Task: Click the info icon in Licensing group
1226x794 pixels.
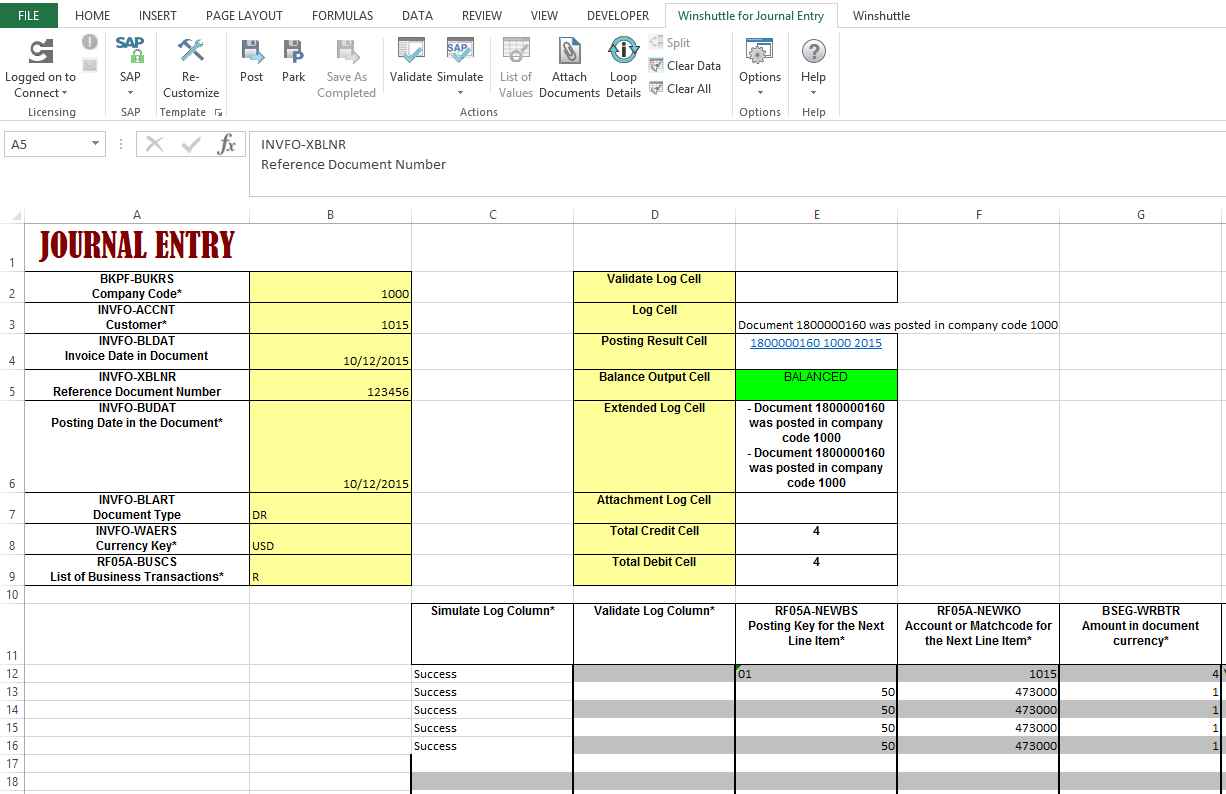Action: click(x=90, y=42)
